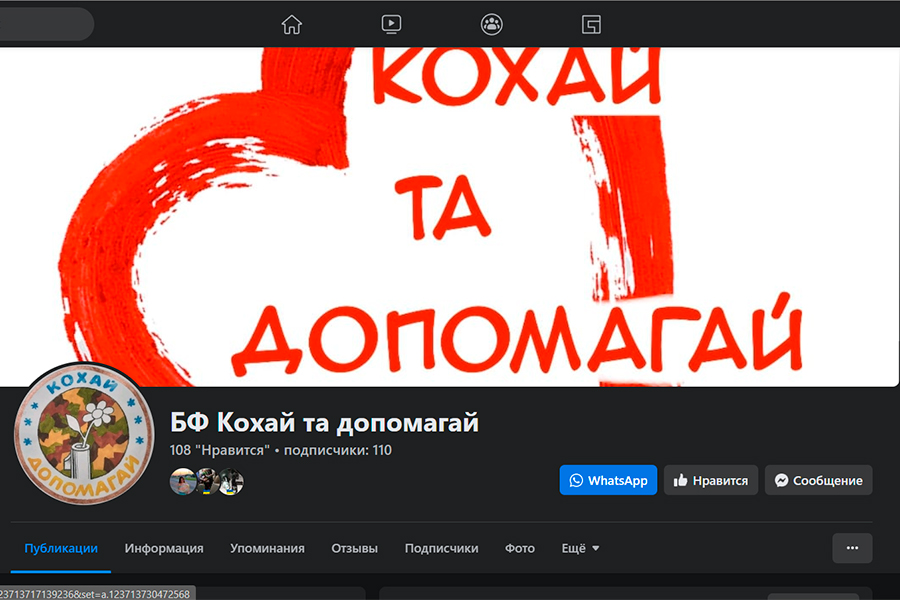900x600 pixels.
Task: Click the second follower avatar
Action: click(x=207, y=481)
